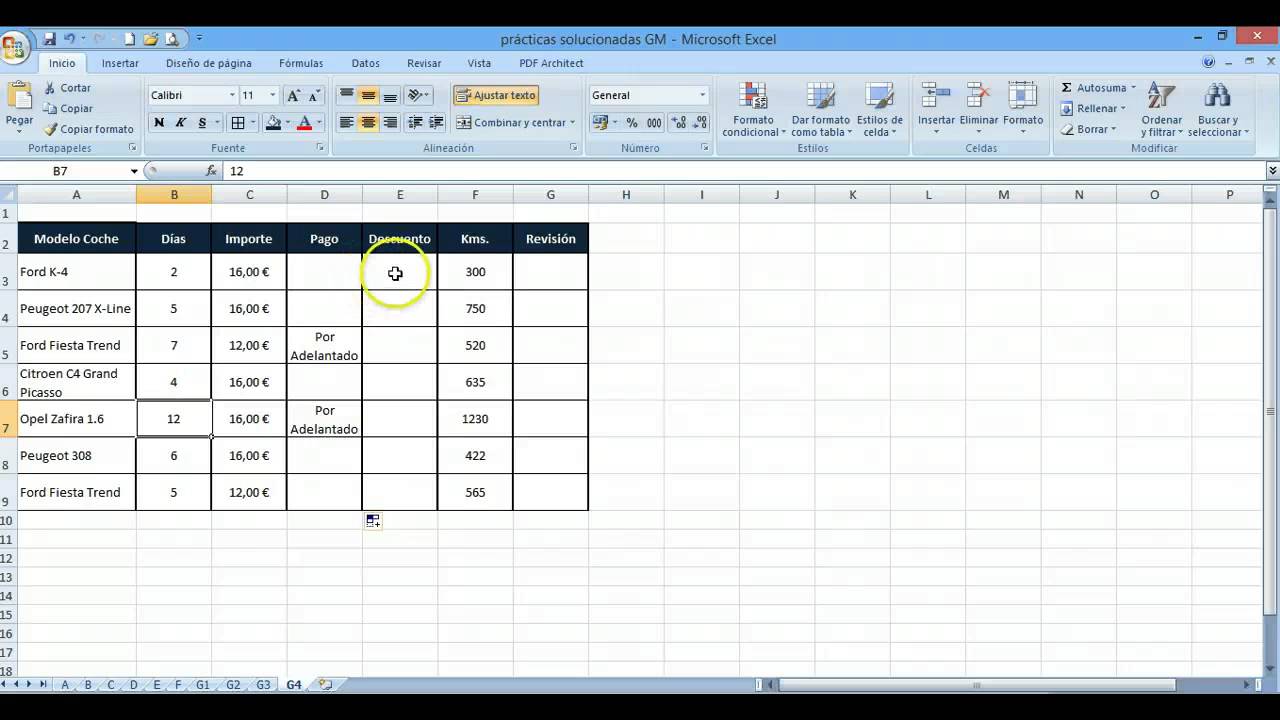This screenshot has width=1280, height=720.
Task: Open Formato condicional menu
Action: [x=753, y=110]
